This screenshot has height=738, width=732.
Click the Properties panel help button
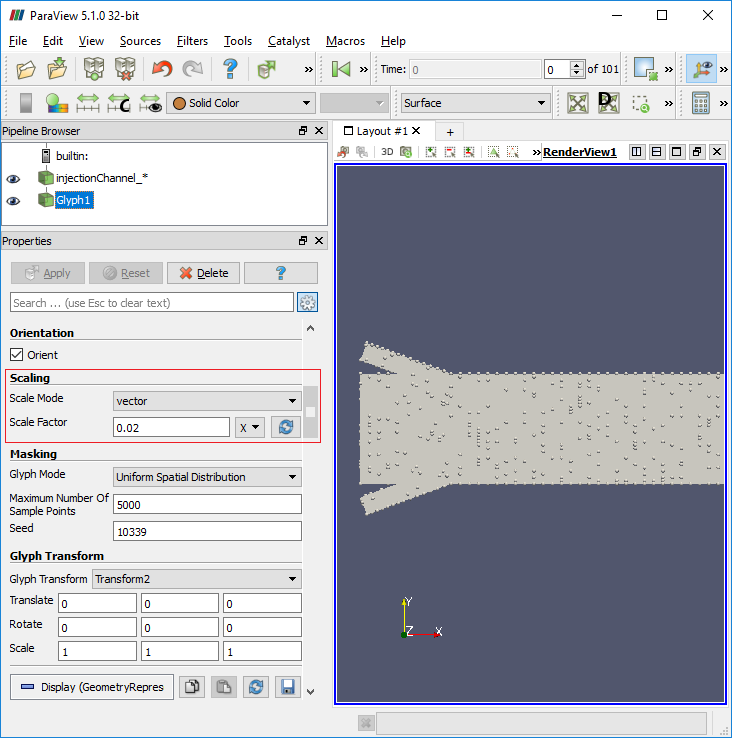(281, 273)
